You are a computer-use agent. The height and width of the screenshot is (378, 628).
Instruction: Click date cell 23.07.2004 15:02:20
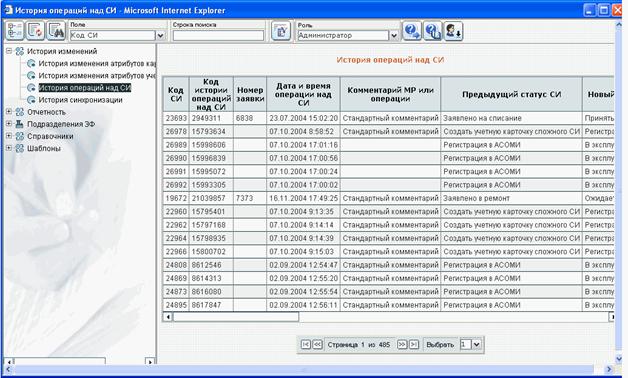click(303, 118)
